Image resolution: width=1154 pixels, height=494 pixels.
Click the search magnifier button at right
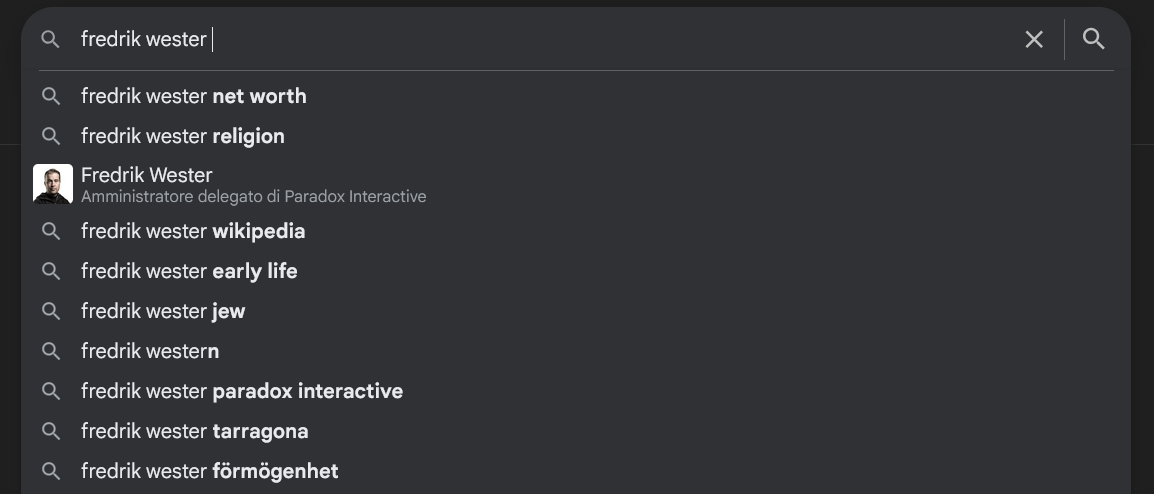pyautogui.click(x=1094, y=39)
